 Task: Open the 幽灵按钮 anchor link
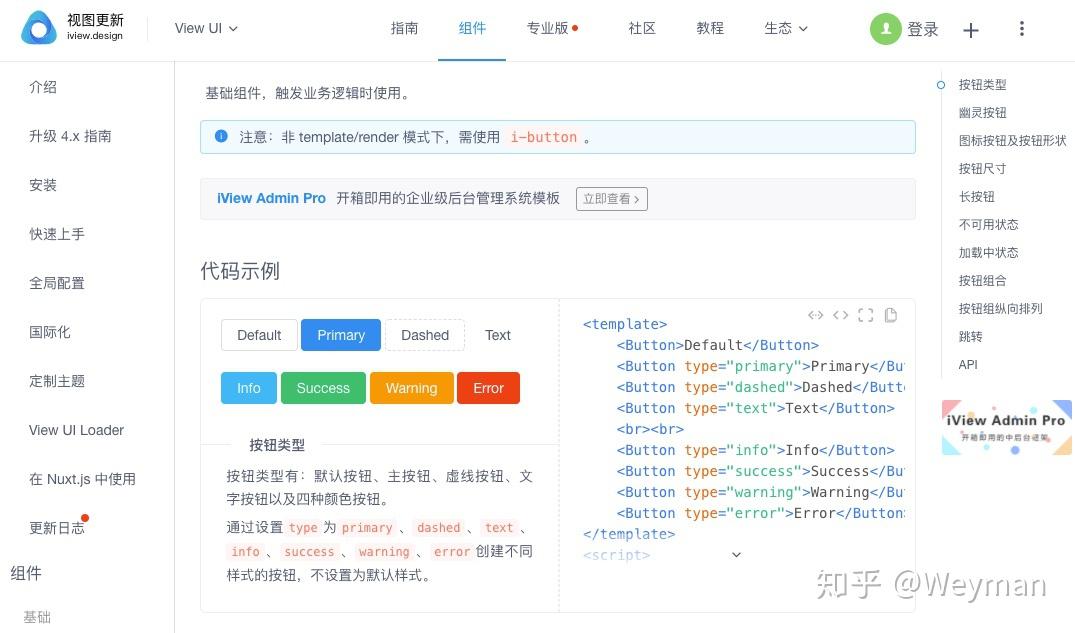coord(981,113)
